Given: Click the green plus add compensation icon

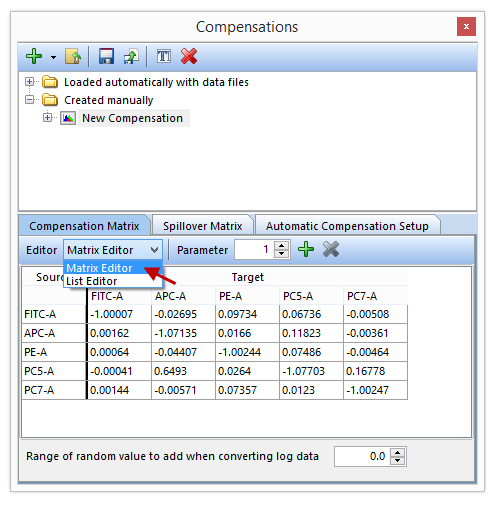Looking at the screenshot, I should click(34, 56).
